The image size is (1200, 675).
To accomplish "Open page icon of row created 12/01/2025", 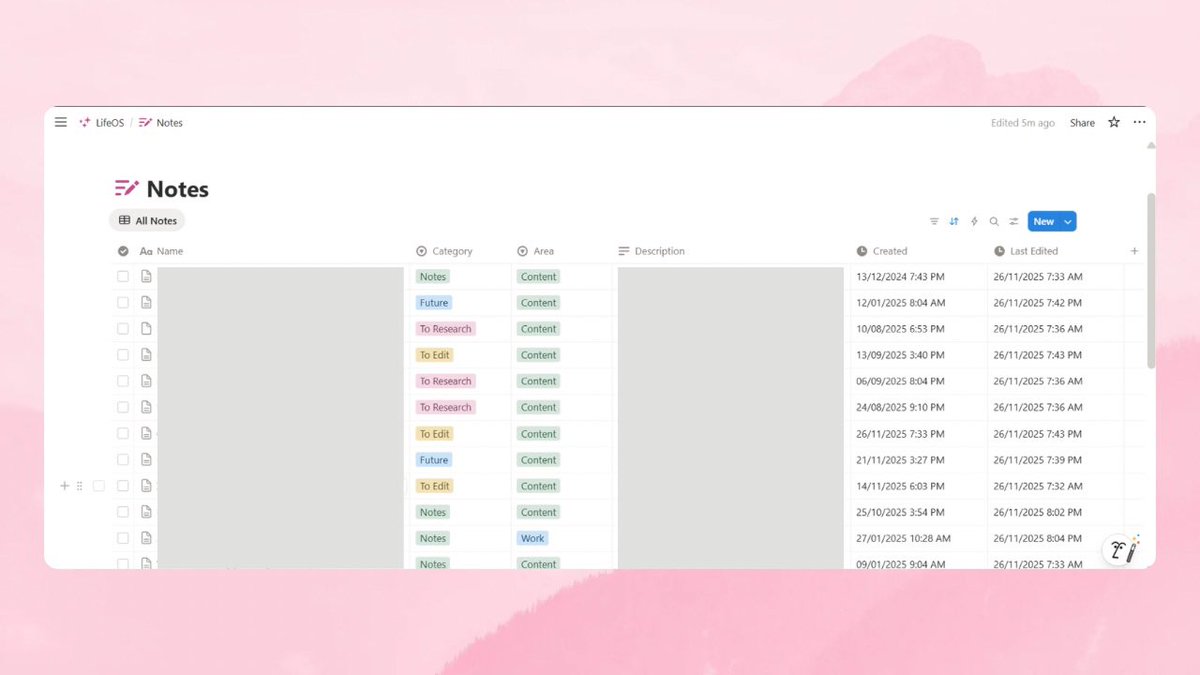I will 146,302.
